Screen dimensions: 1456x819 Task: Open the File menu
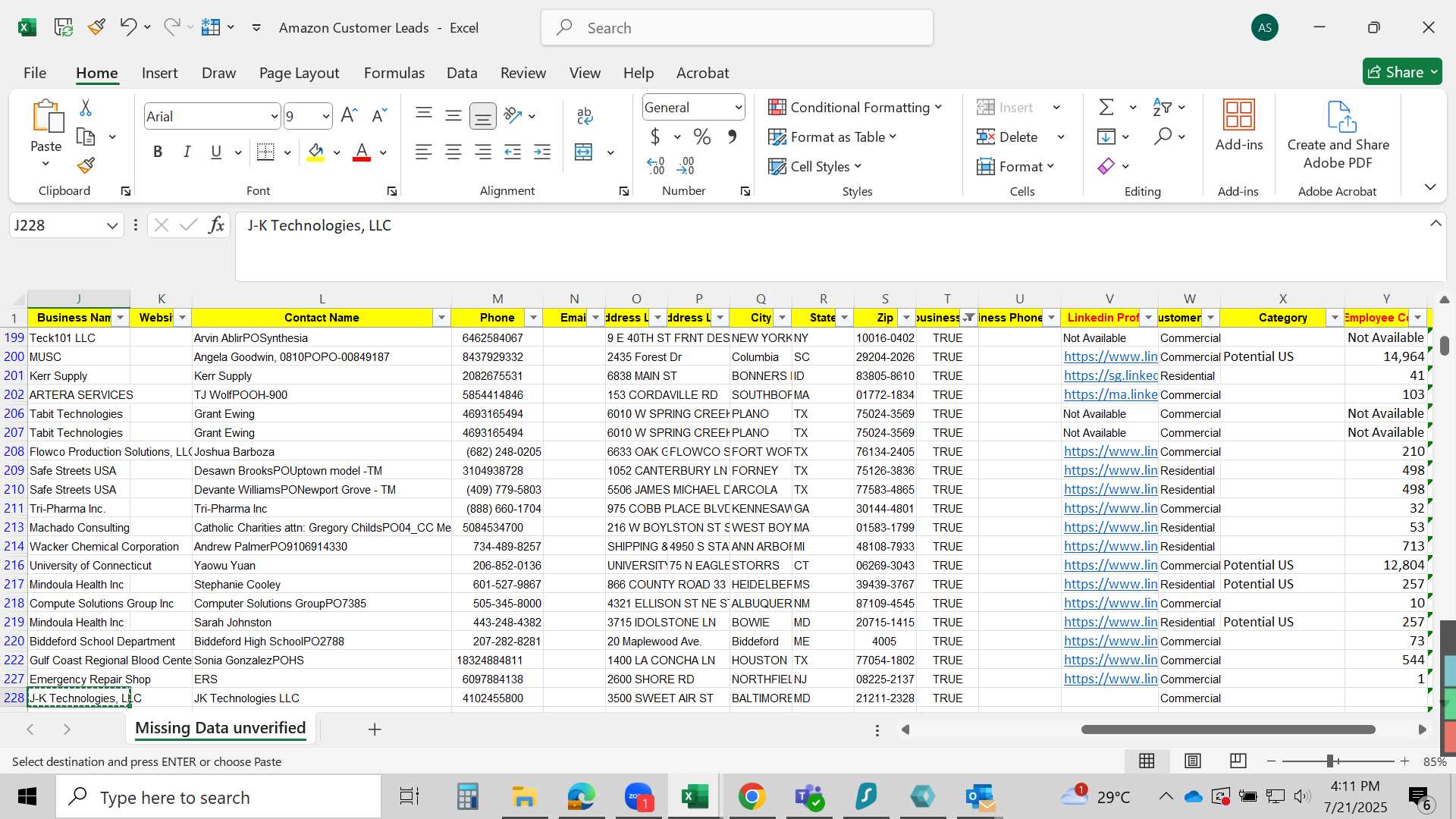point(35,73)
